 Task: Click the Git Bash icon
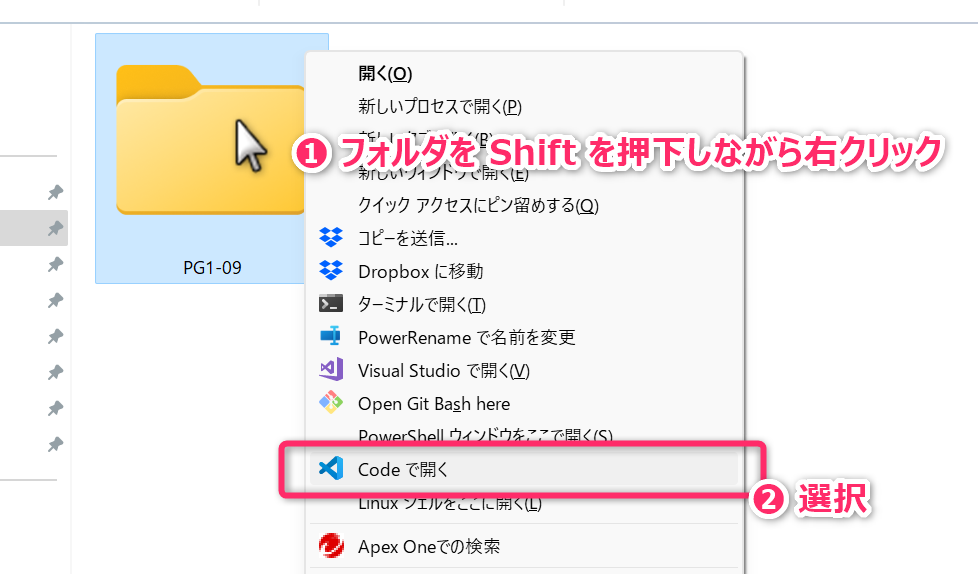[x=330, y=403]
